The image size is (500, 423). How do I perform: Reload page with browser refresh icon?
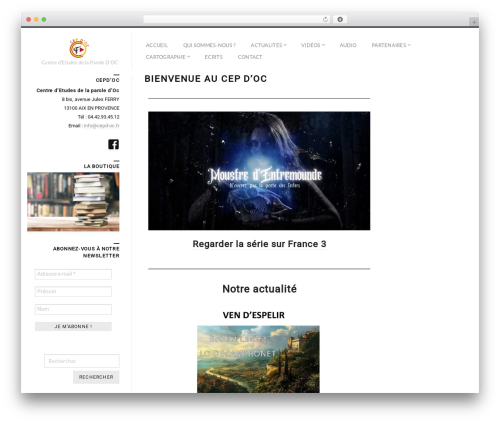tap(325, 19)
